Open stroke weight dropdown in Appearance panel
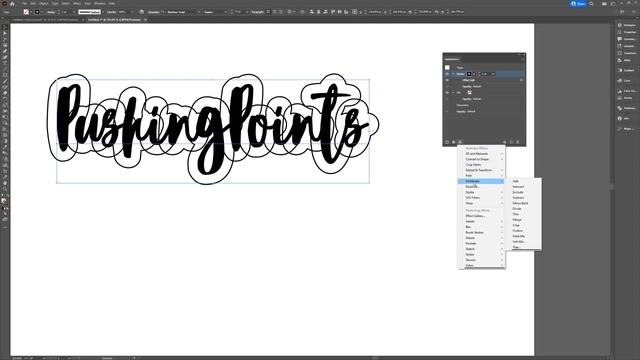Screen dimensions: 640x360 pyautogui.click(x=493, y=74)
